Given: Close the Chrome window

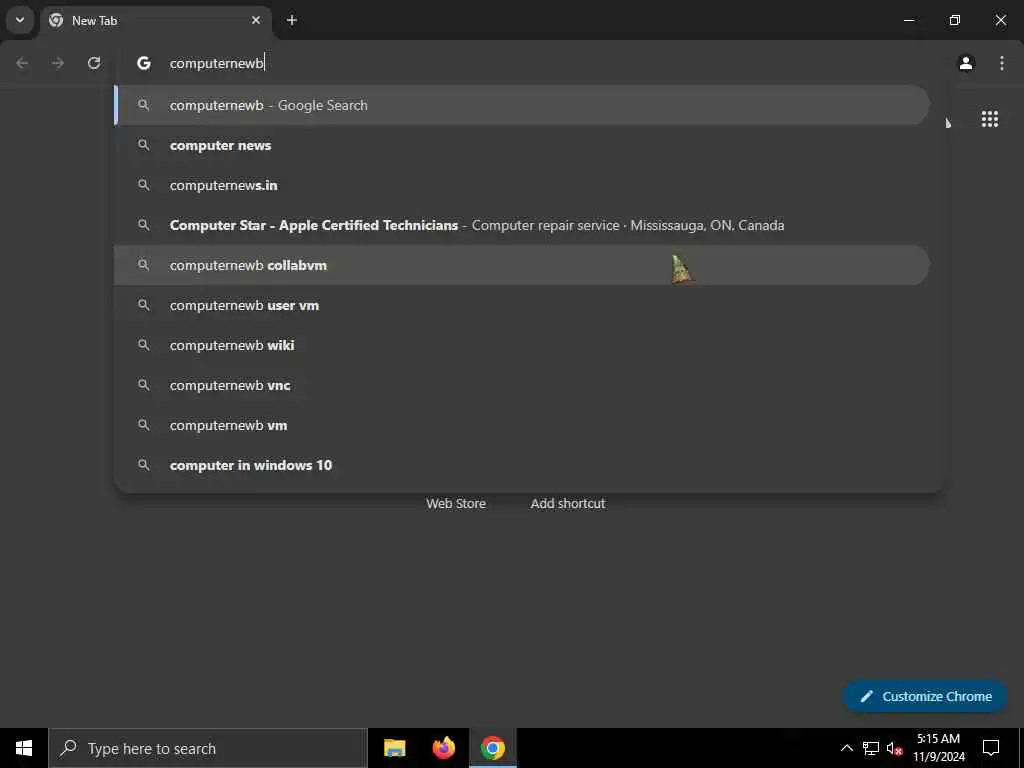Looking at the screenshot, I should 1000,20.
